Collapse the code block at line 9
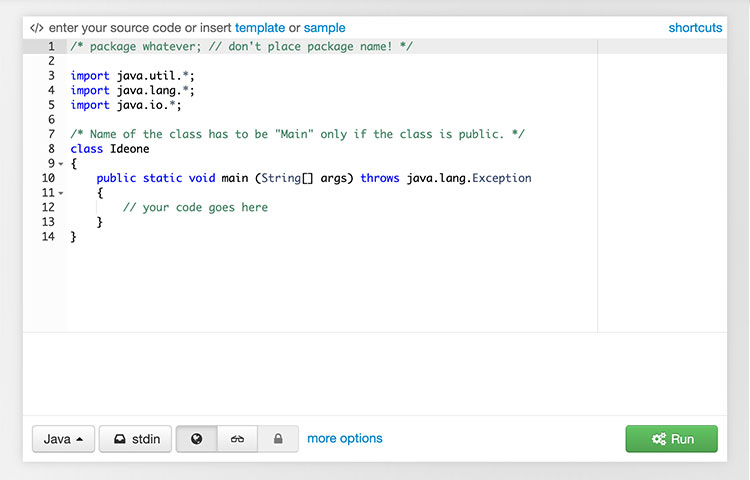The image size is (750, 480). (x=61, y=164)
